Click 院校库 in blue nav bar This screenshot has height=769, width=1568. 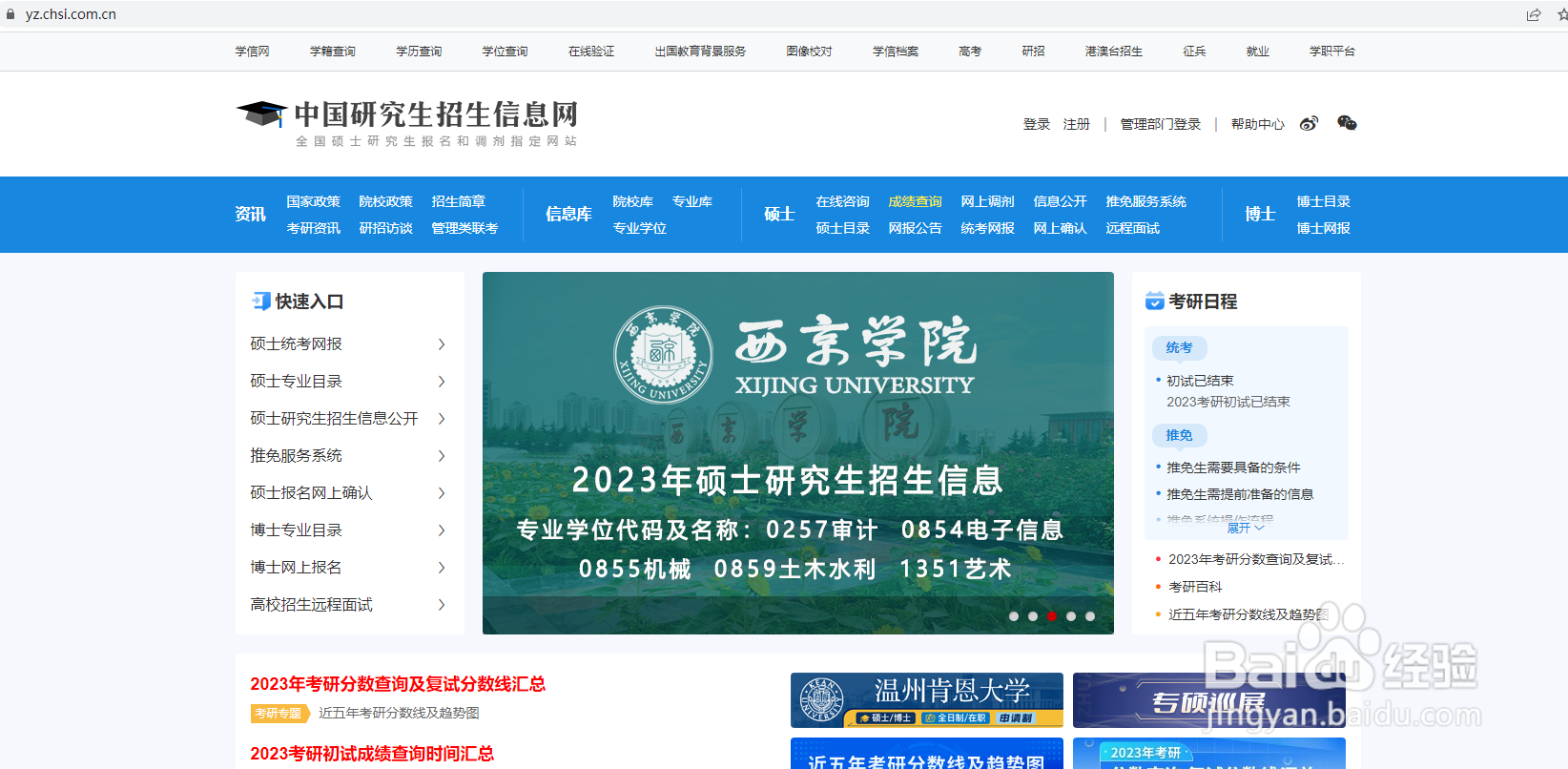[x=633, y=201]
